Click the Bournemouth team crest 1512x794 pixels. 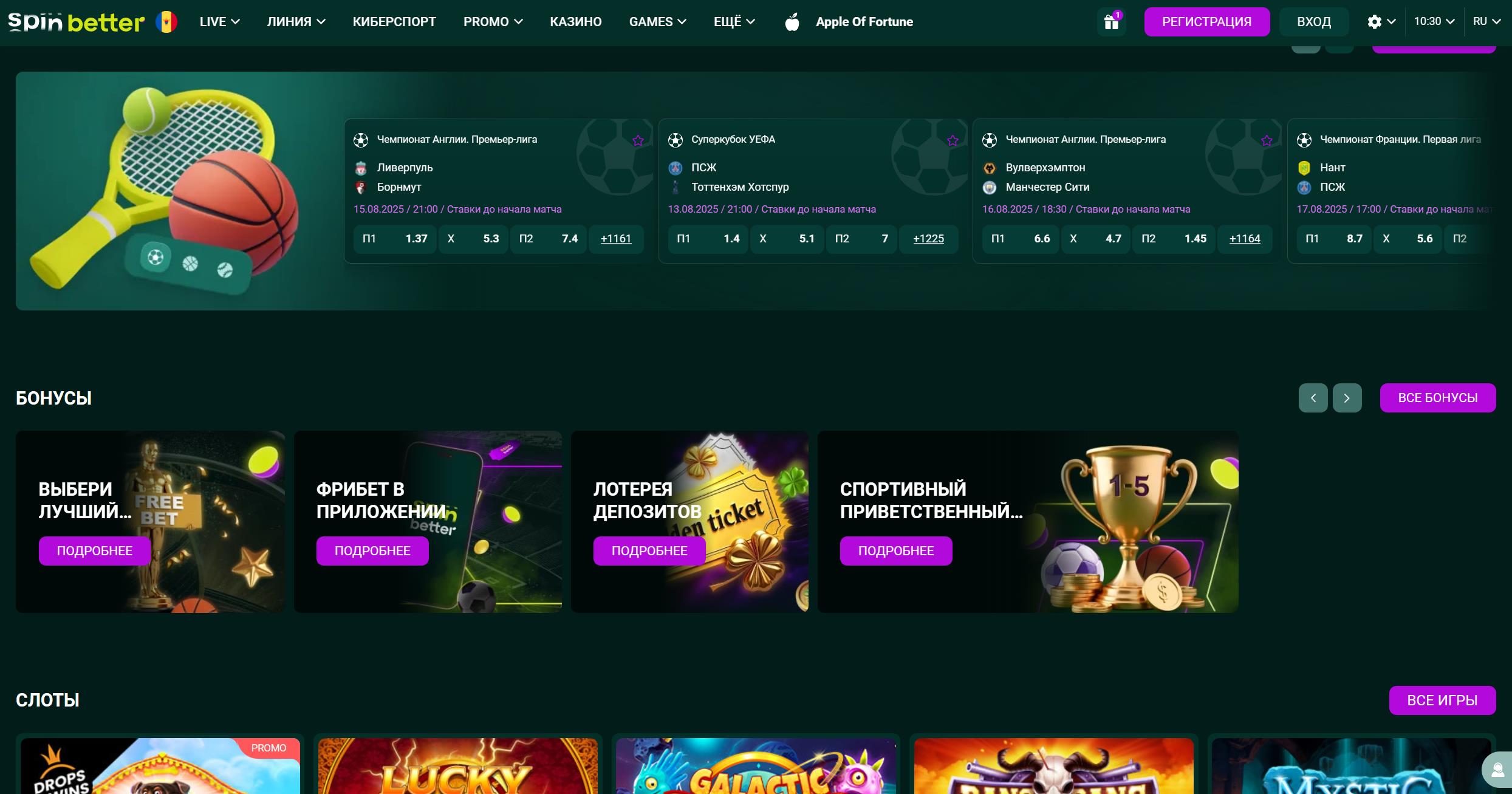[361, 187]
